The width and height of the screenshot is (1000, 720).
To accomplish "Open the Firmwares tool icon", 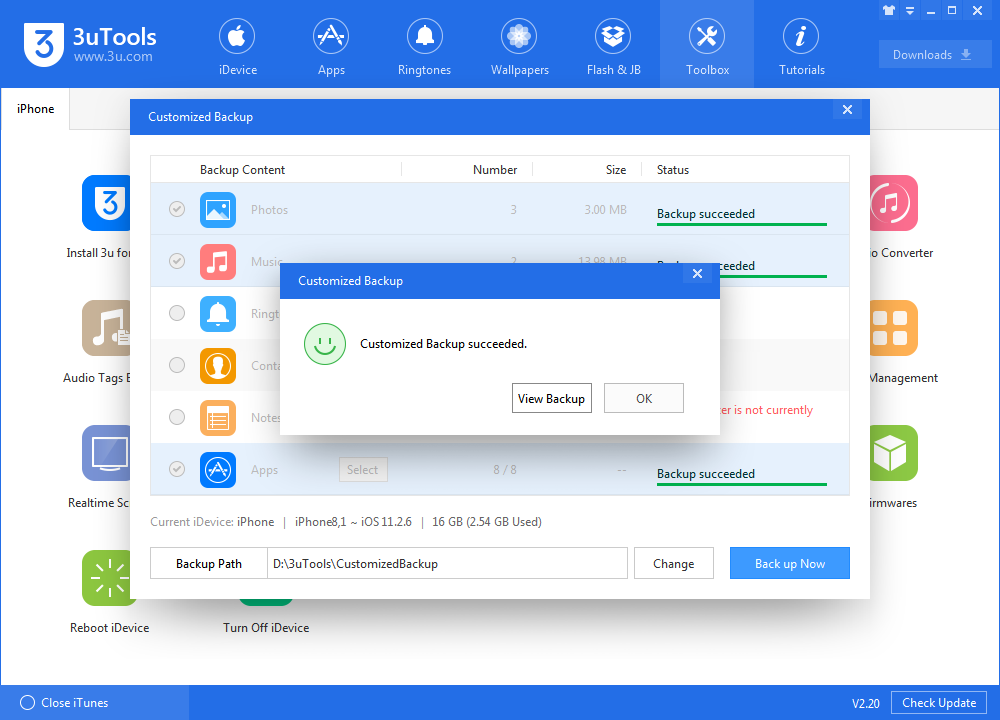I will pos(893,453).
